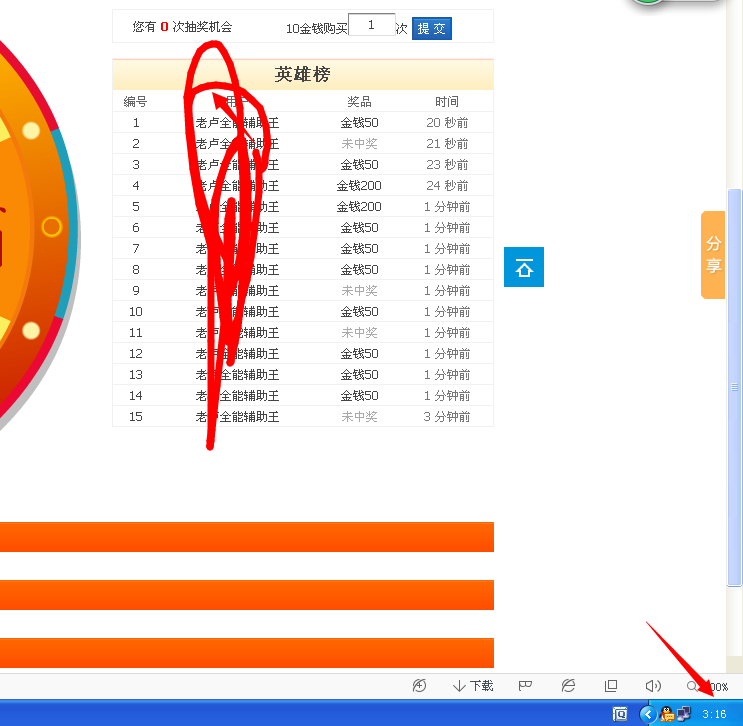The width and height of the screenshot is (743, 726).
Task: Click 金钱200 in row 5
Action: [x=359, y=207]
